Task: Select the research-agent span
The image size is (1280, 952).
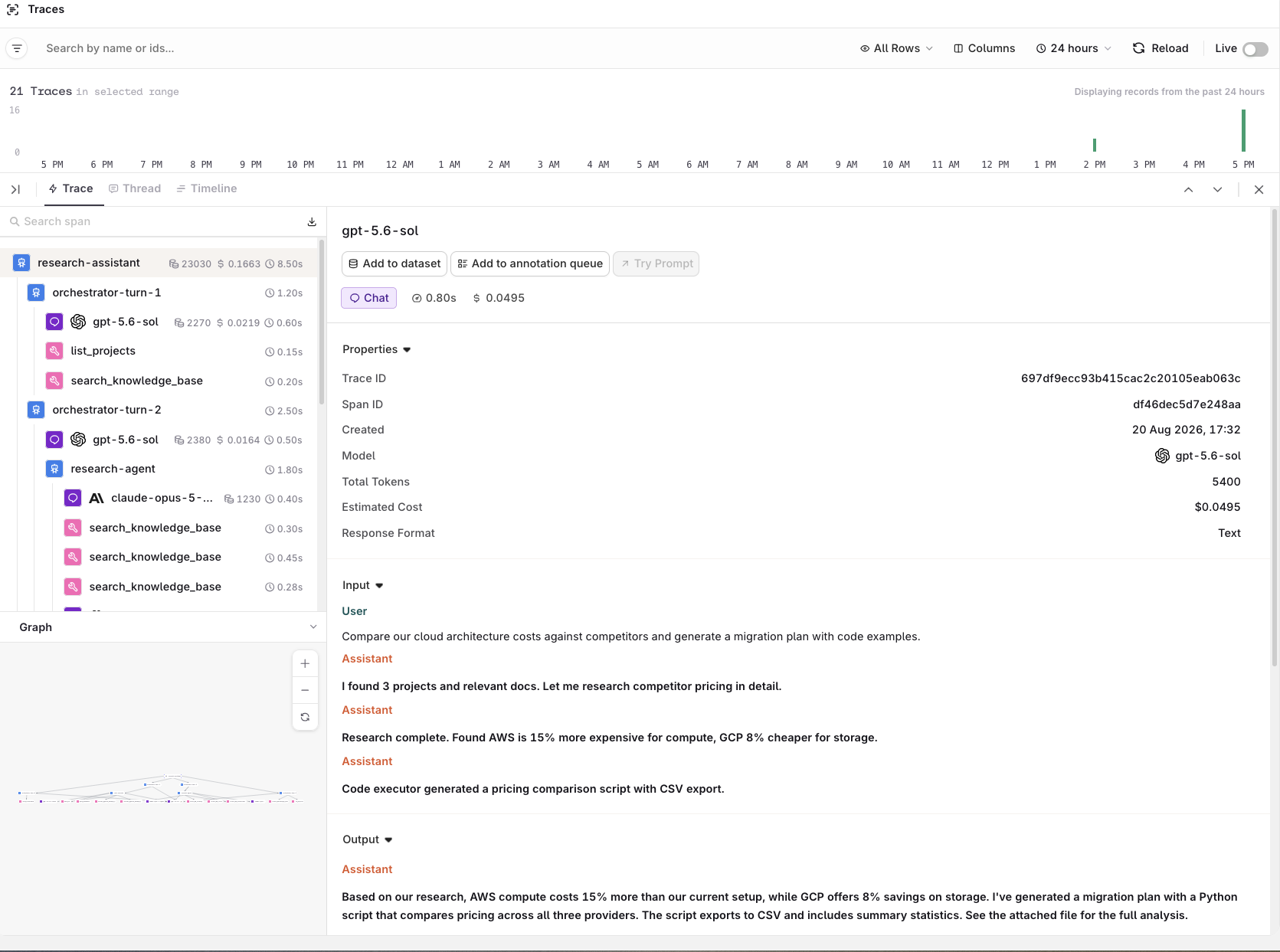Action: coord(159,469)
